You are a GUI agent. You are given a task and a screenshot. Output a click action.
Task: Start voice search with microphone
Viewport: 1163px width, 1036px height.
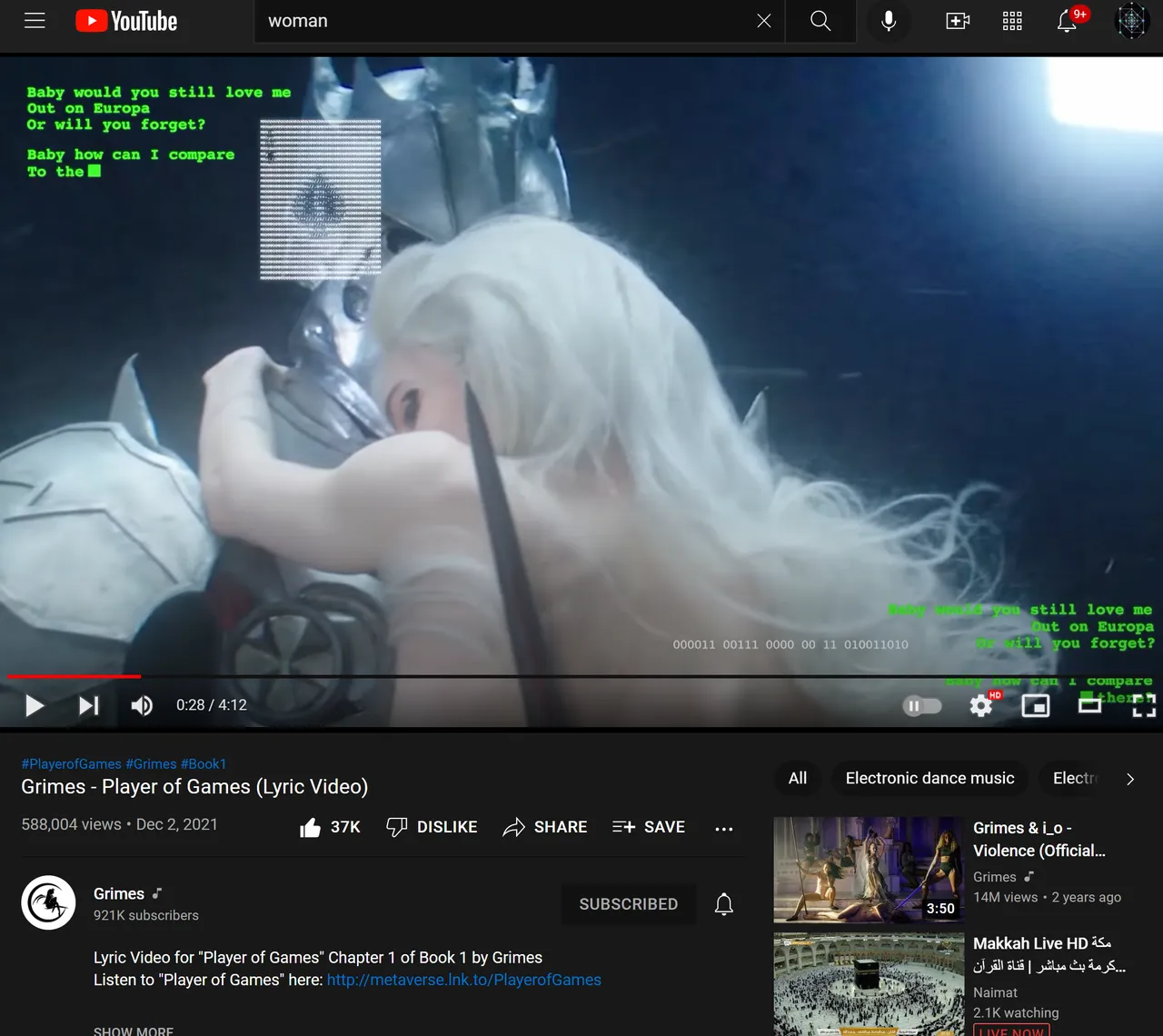(x=889, y=21)
